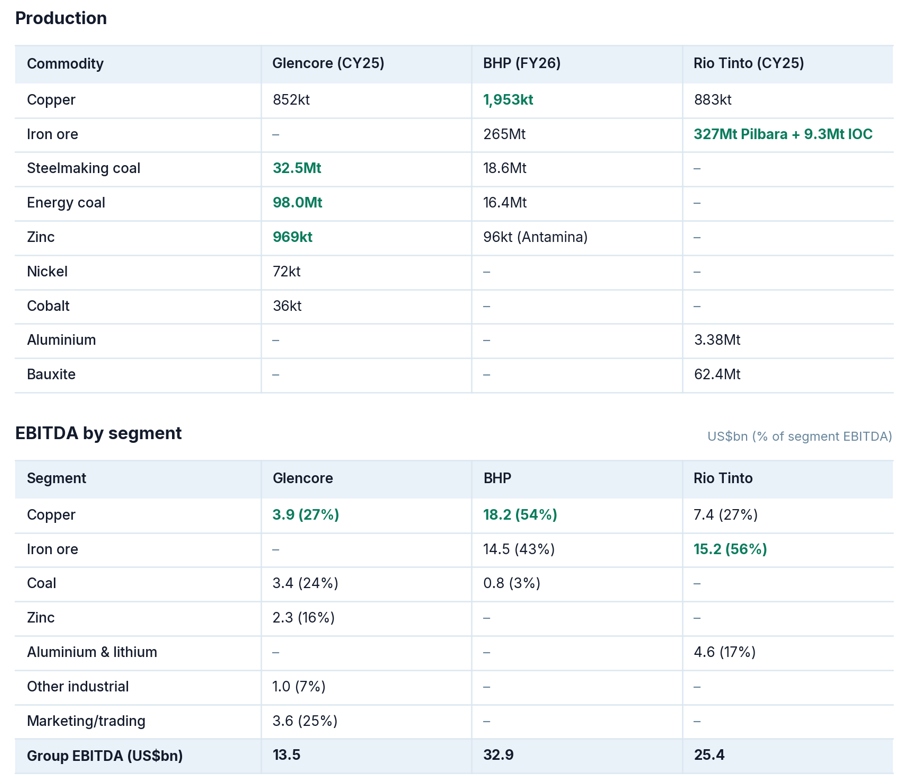Click BHP steelmaking coal "18.6Mt"
Screen dimensions: 900x780
point(505,168)
